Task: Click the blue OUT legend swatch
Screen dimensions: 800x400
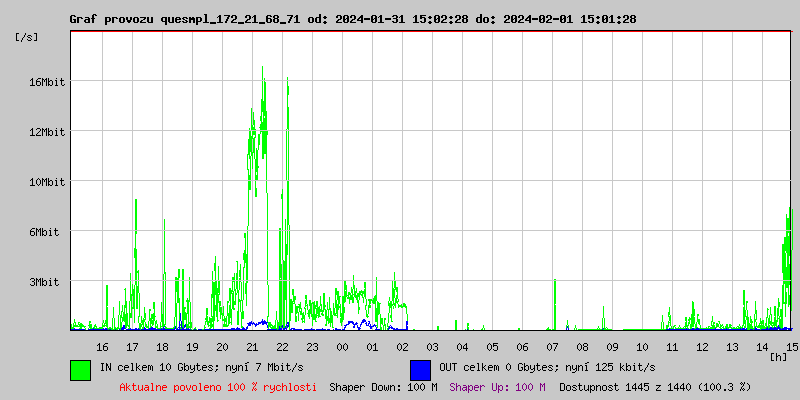Action: coord(420,369)
